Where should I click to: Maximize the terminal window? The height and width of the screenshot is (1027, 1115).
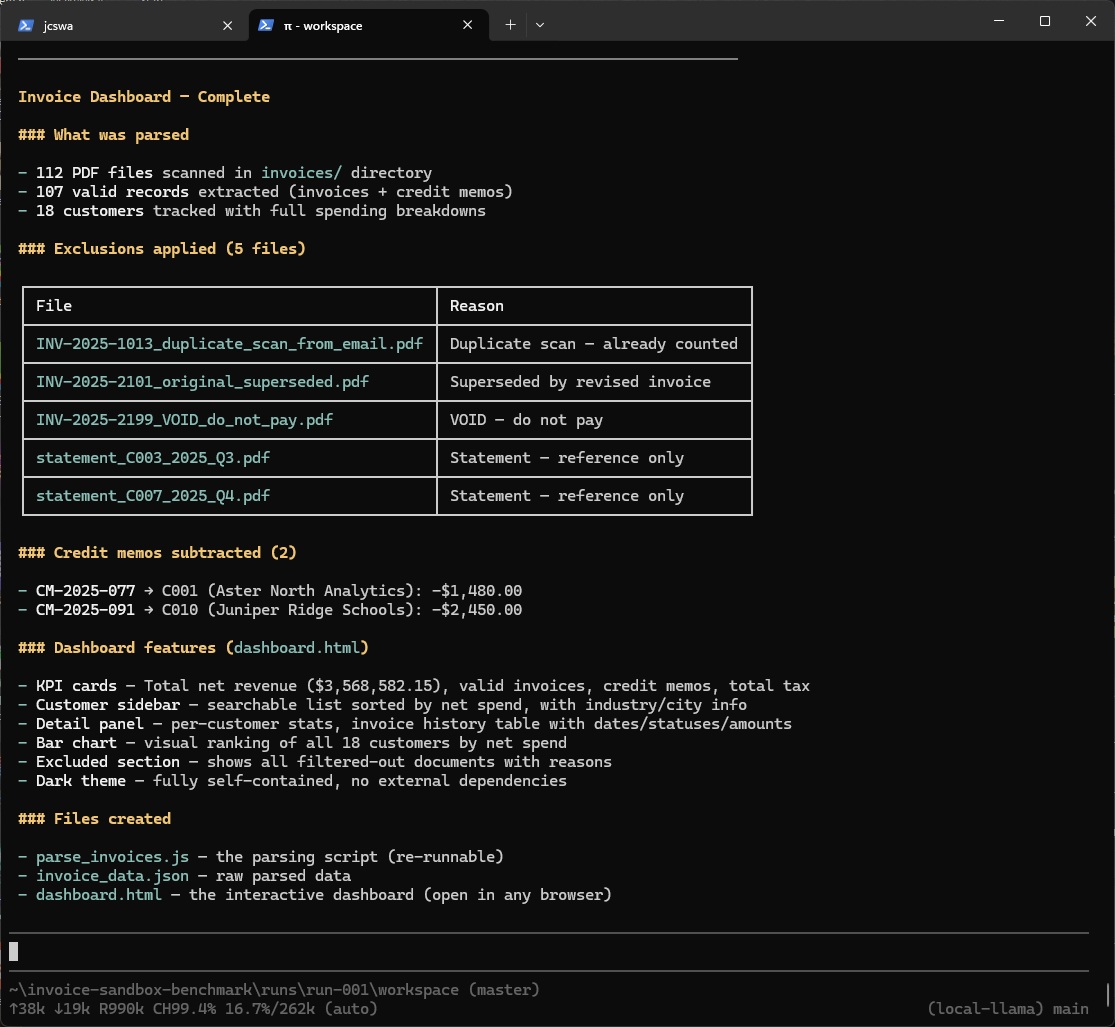(x=1045, y=21)
